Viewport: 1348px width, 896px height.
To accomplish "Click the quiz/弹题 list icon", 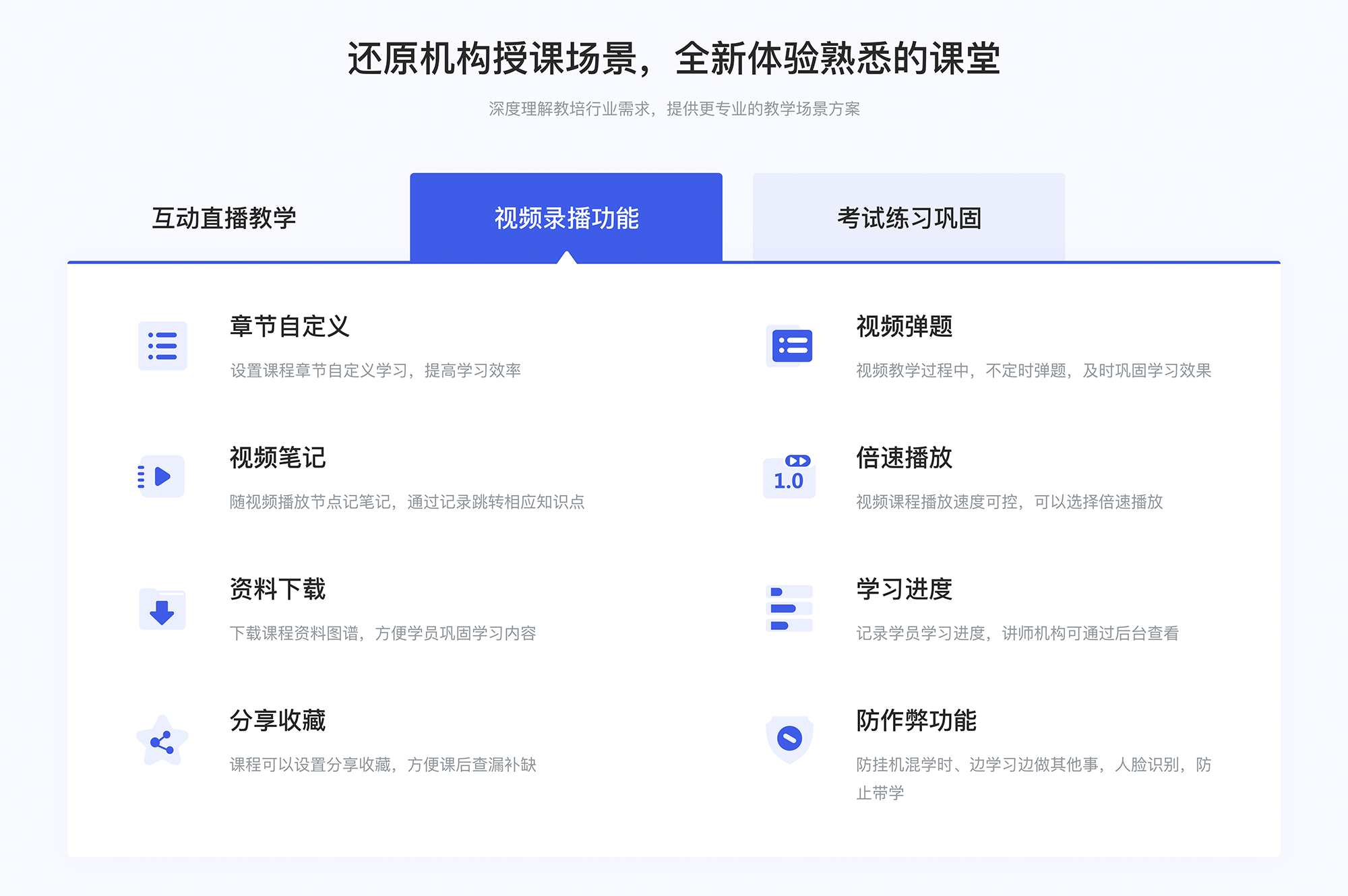I will (791, 348).
